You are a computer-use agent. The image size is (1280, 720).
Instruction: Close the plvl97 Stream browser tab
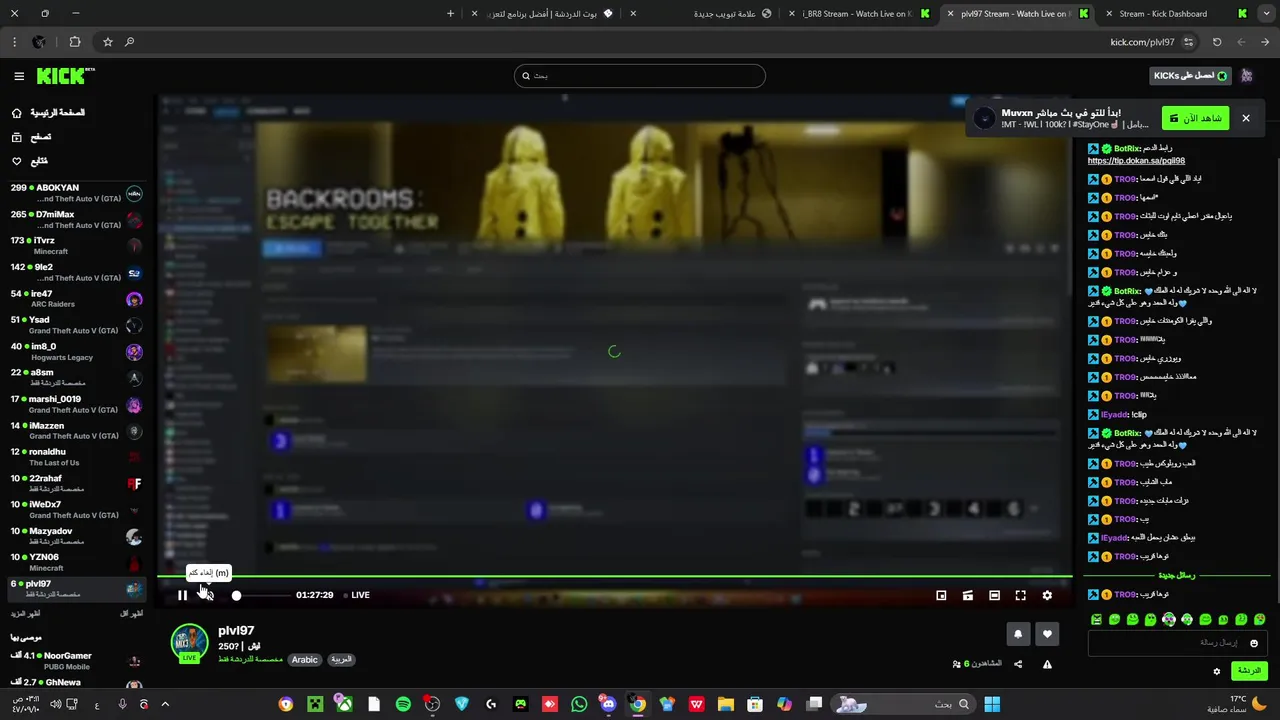(950, 14)
